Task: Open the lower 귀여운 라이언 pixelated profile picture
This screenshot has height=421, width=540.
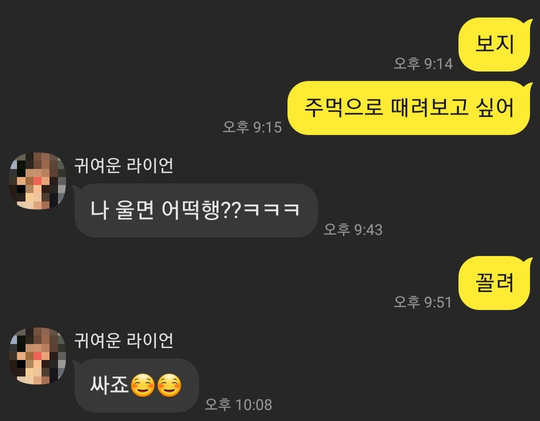Action: pos(38,356)
